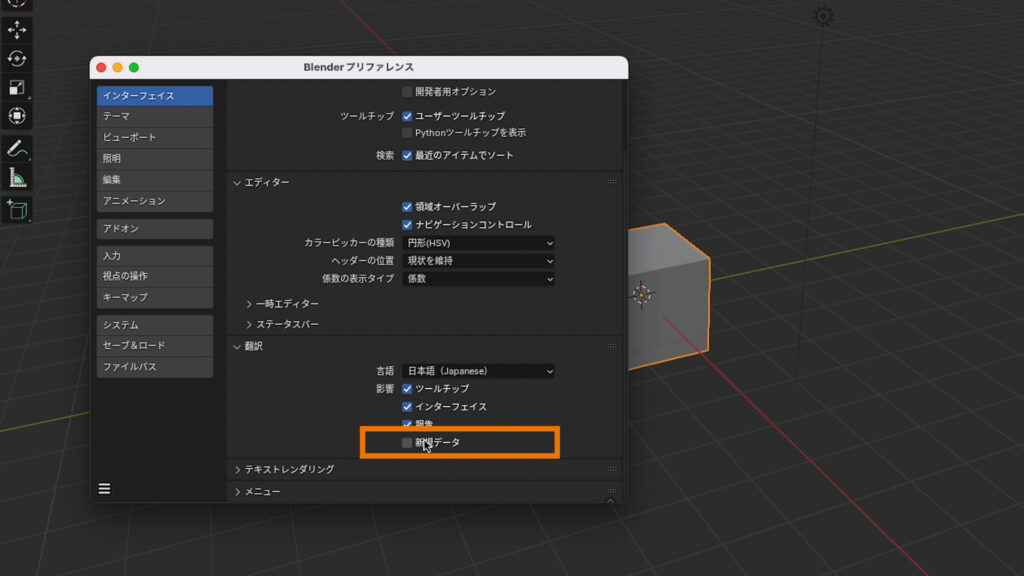The image size is (1024, 576).
Task: Open the 言語 language dropdown
Action: tap(478, 371)
